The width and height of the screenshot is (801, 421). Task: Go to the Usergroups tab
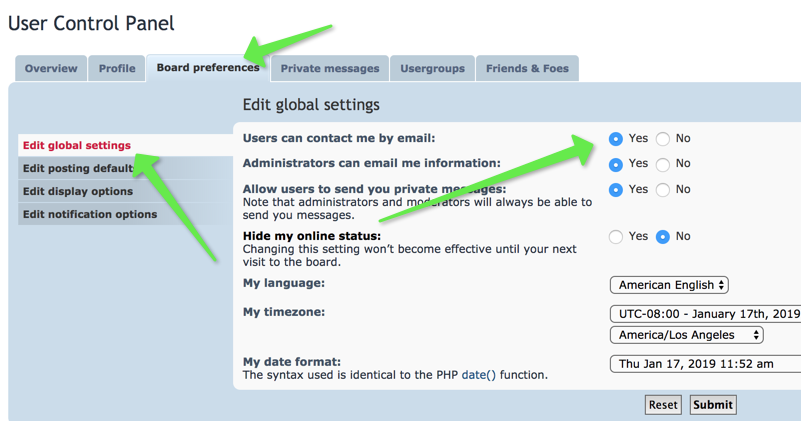432,68
